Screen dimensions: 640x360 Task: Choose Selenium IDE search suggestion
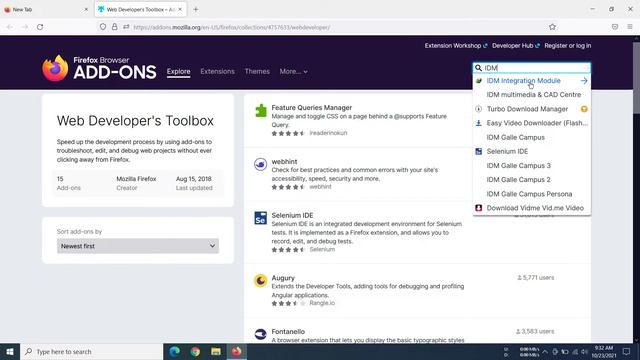(532, 151)
